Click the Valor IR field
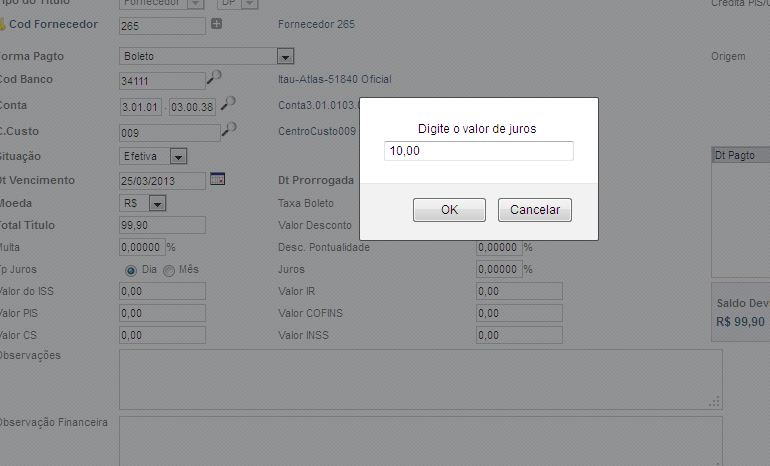The height and width of the screenshot is (466, 770). pos(519,291)
